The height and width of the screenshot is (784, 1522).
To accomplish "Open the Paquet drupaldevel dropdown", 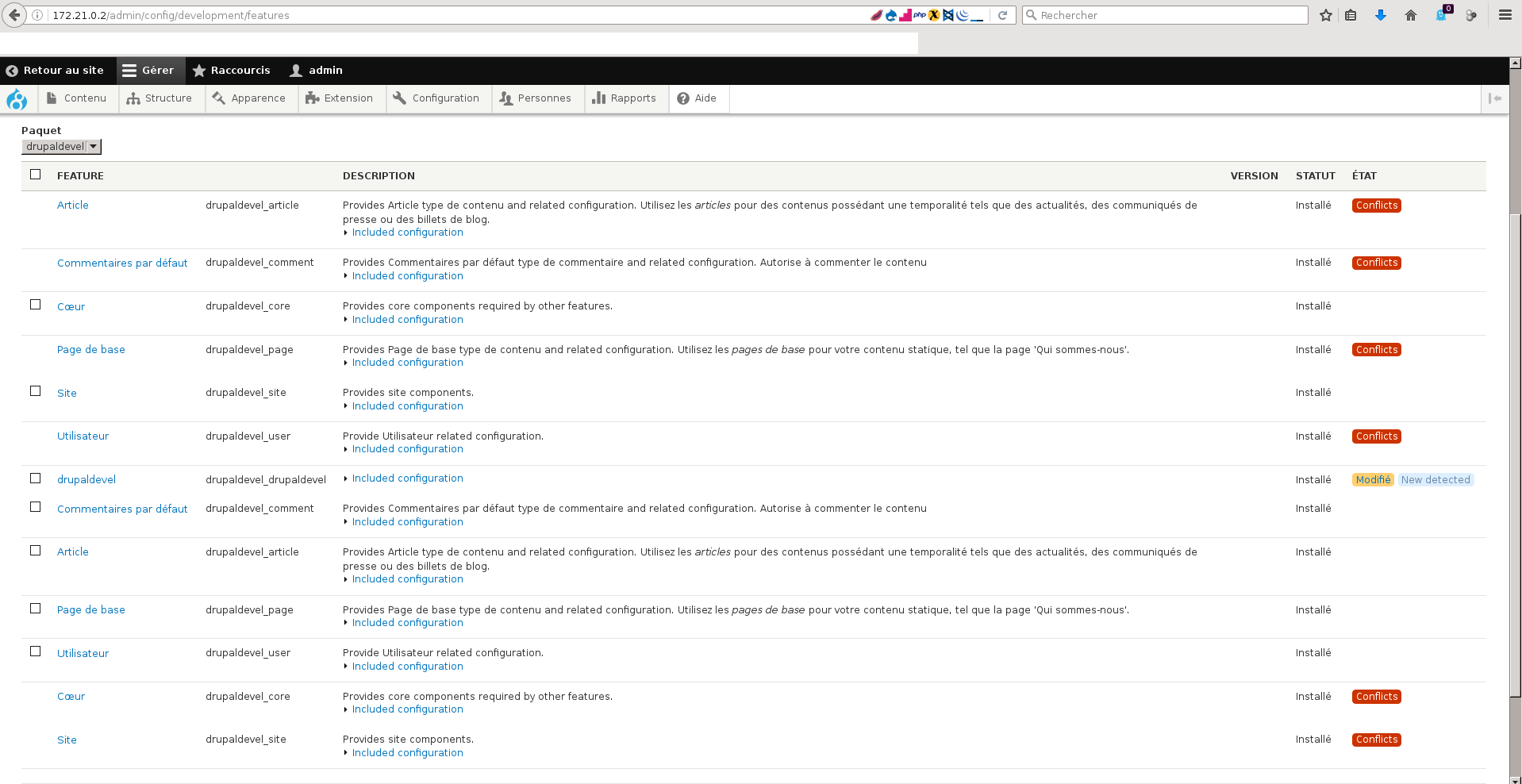I will (x=61, y=147).
